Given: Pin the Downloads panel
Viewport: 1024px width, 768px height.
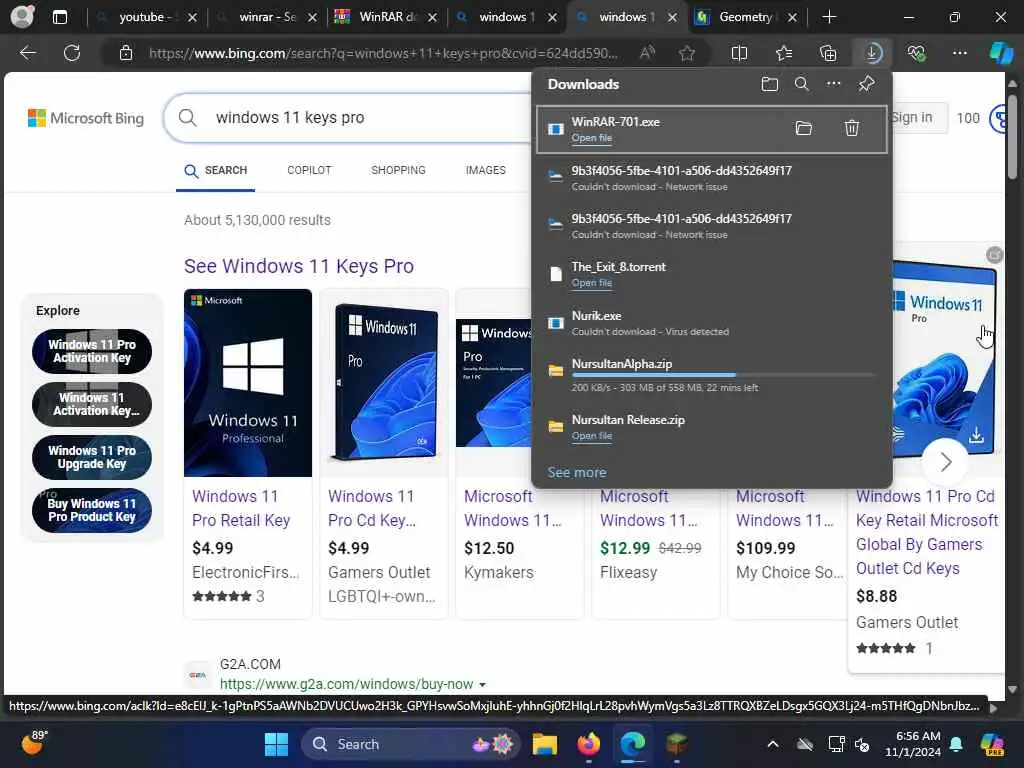Looking at the screenshot, I should [866, 84].
